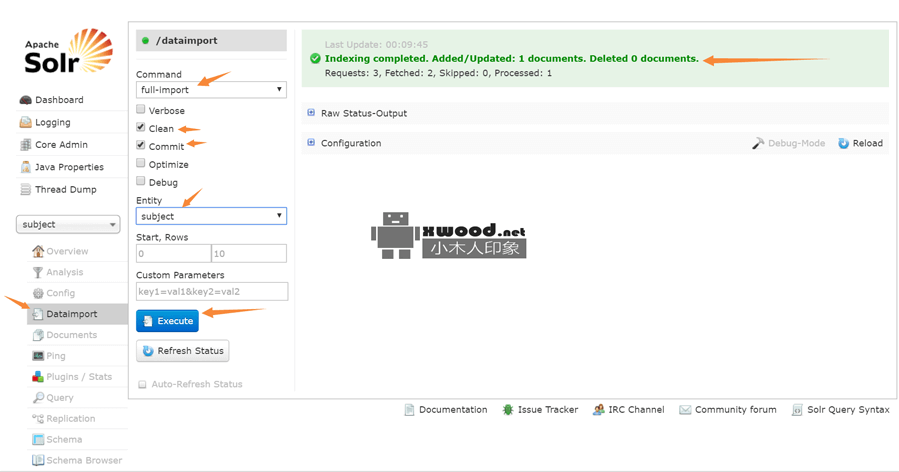Viewport: 899px width, 472px height.
Task: Click the Custom Parameters input field
Action: (x=212, y=291)
